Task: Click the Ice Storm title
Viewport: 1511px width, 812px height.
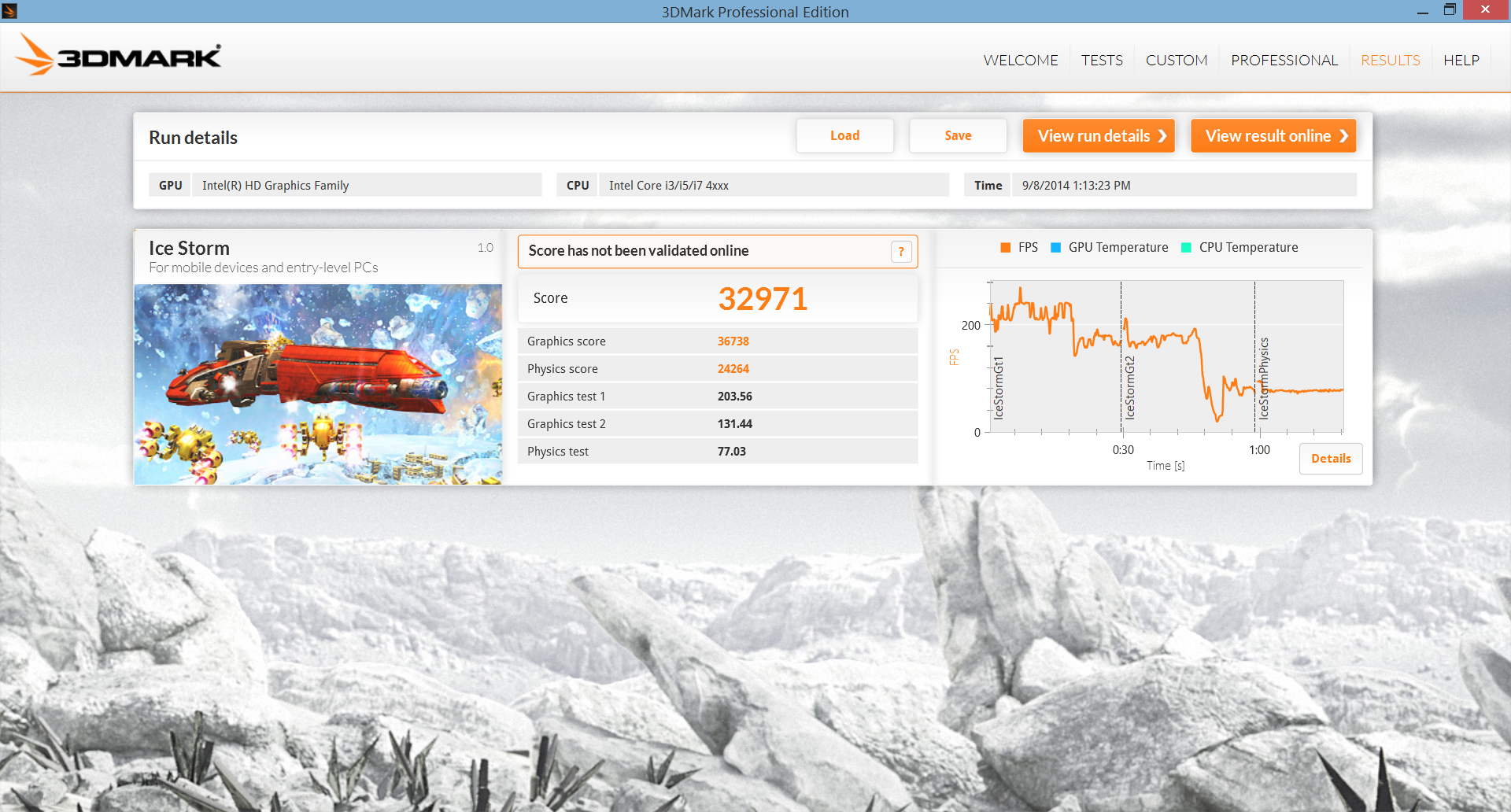Action: click(189, 248)
